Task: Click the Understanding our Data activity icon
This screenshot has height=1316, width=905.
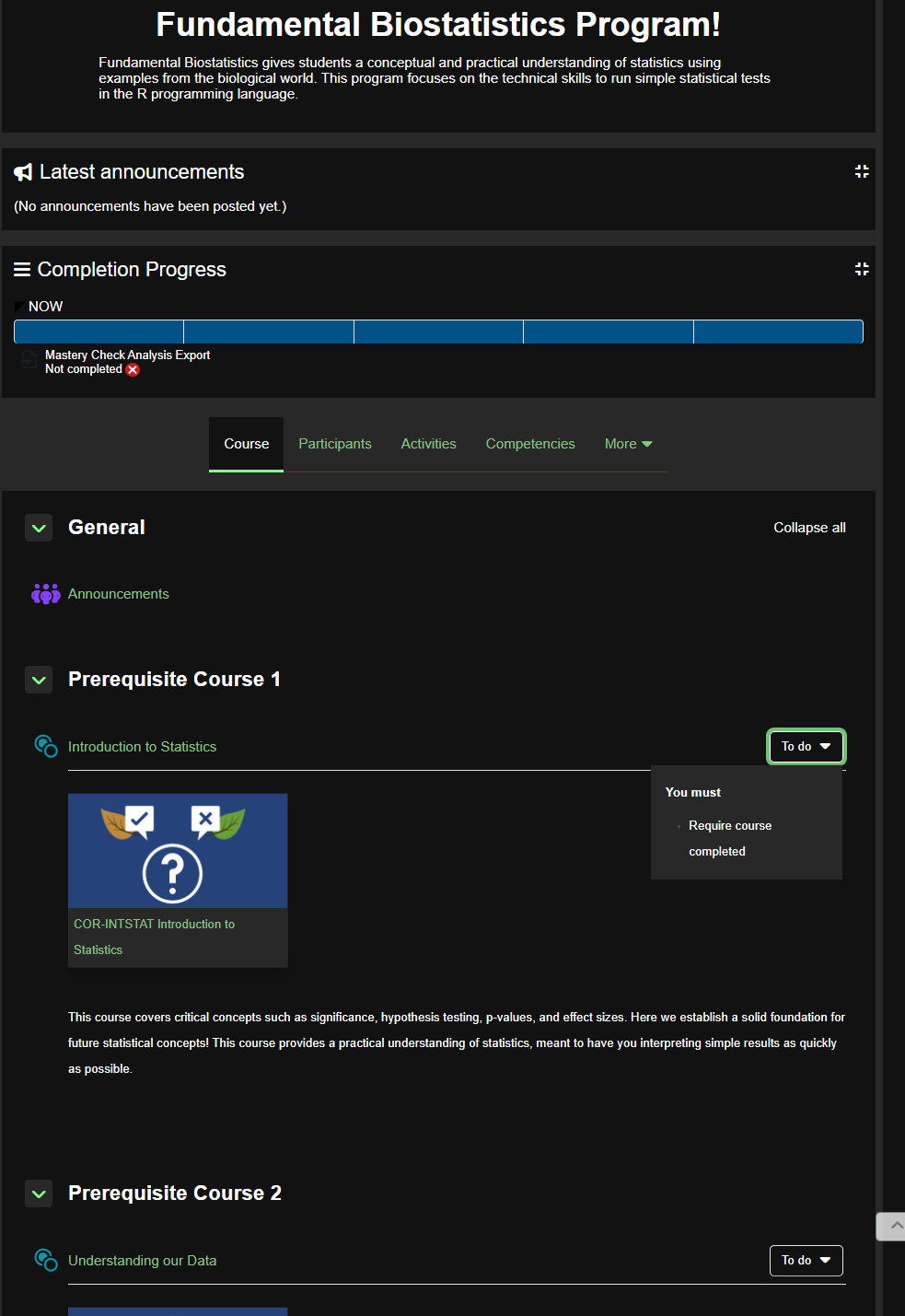Action: tap(45, 1260)
